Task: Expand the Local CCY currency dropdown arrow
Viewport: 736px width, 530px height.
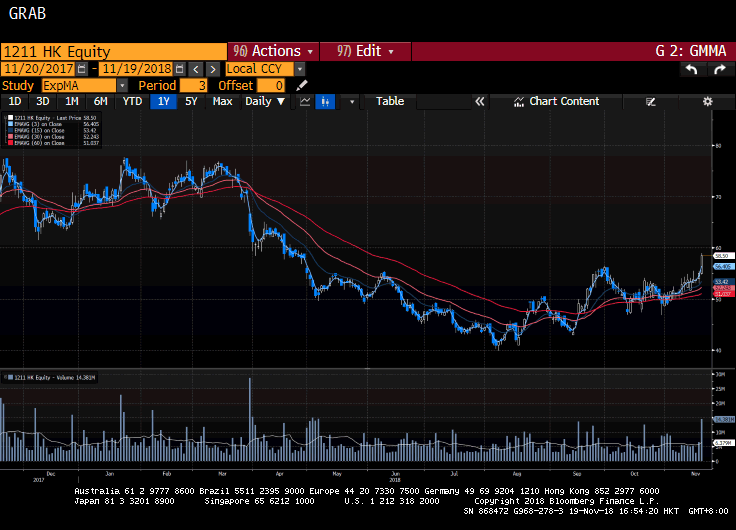Action: (300, 69)
